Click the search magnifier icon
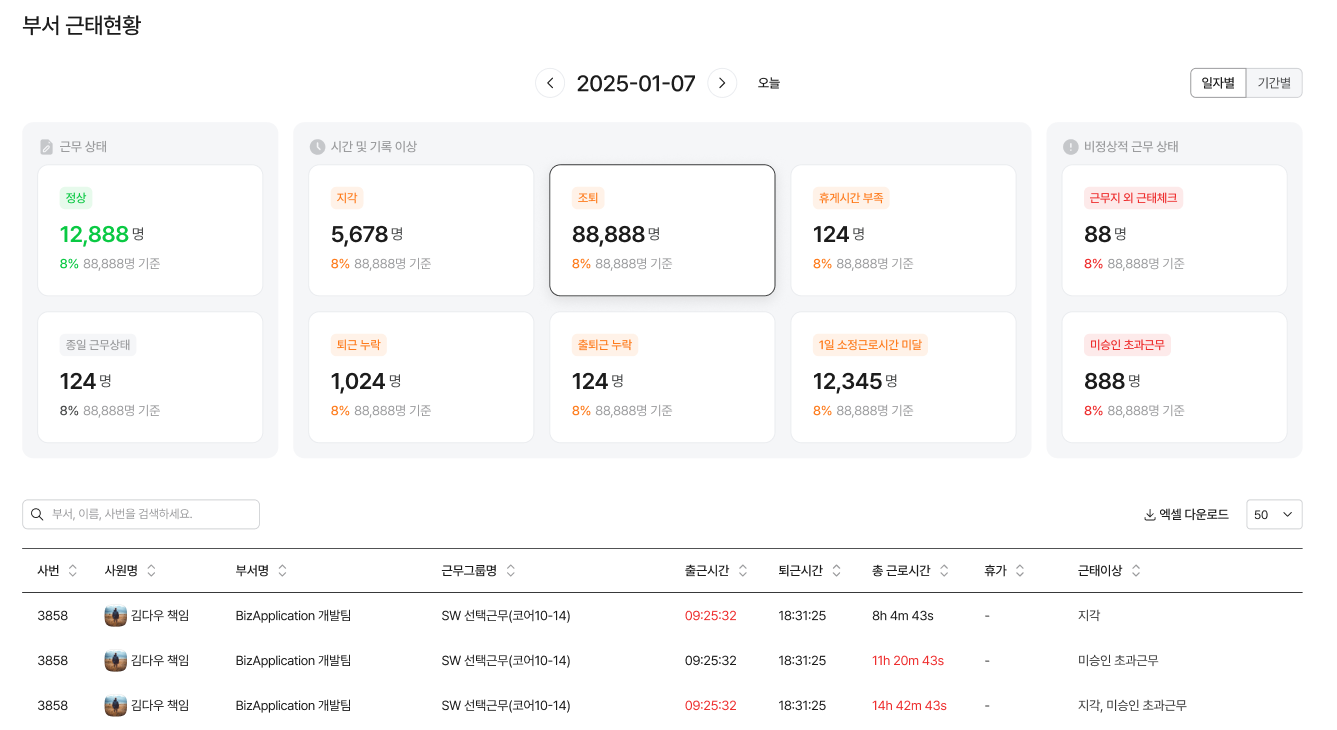 point(37,514)
